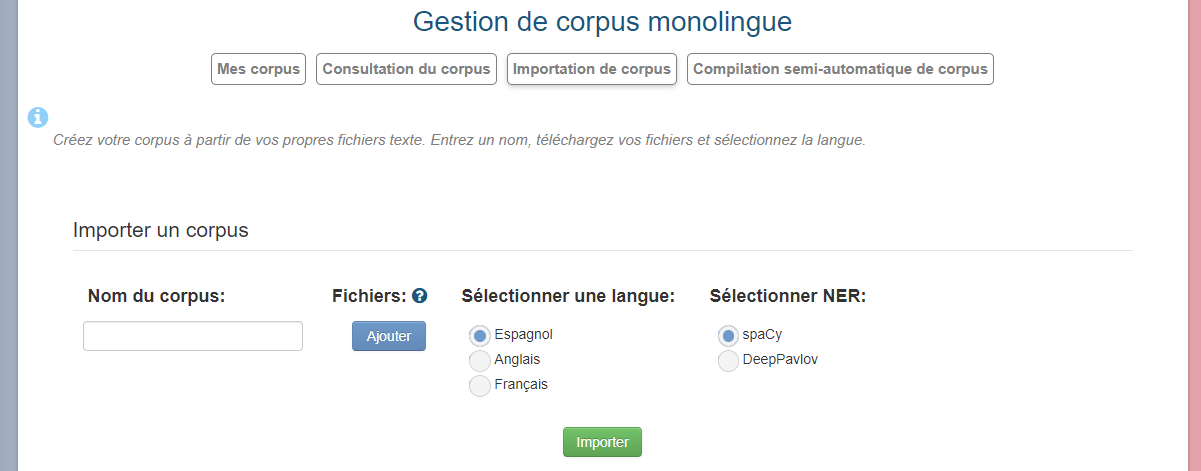This screenshot has height=471, width=1201.
Task: Select the Espagnol language radio button
Action: (480, 336)
